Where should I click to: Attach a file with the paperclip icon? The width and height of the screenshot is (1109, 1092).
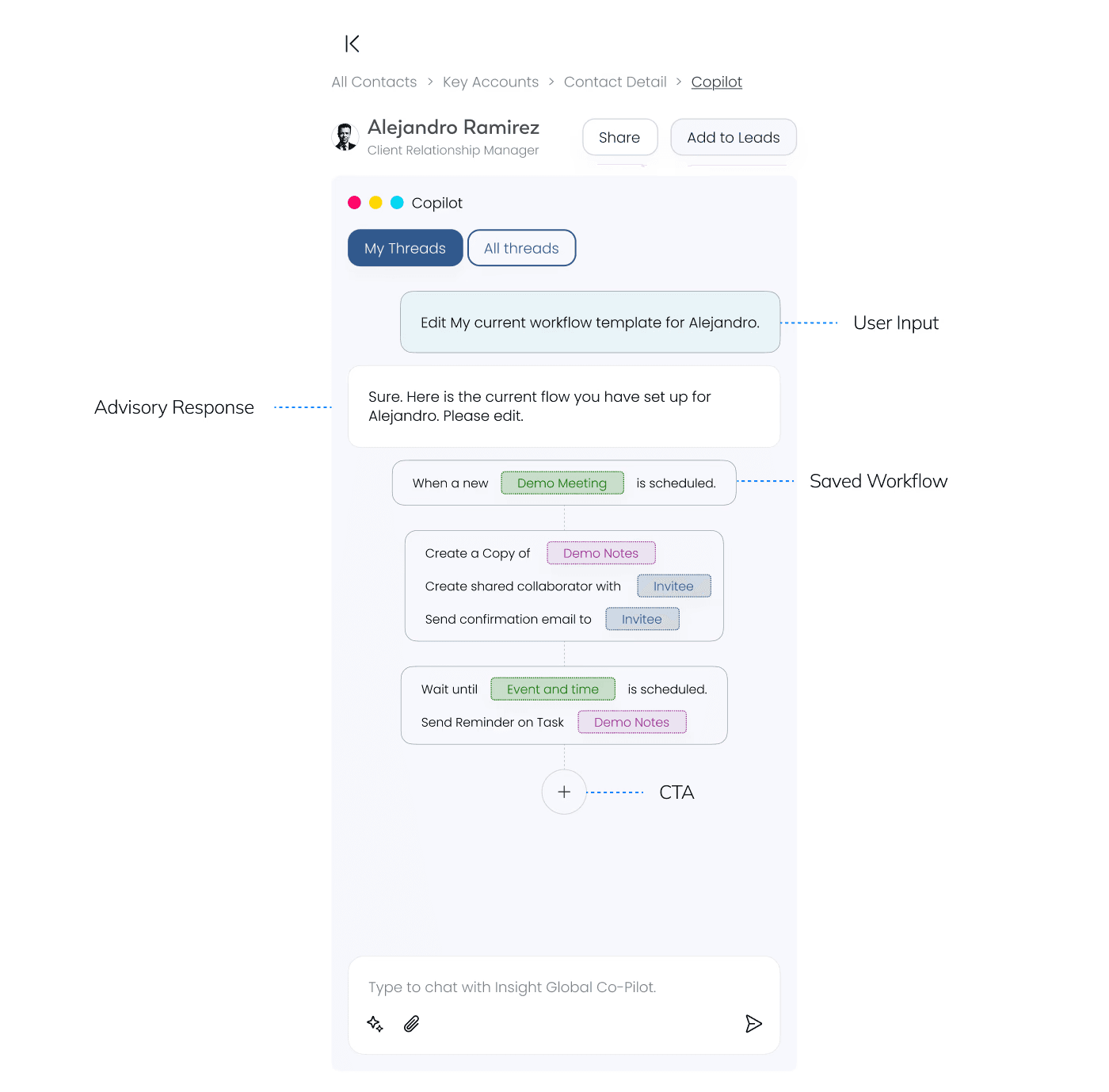click(x=412, y=1024)
